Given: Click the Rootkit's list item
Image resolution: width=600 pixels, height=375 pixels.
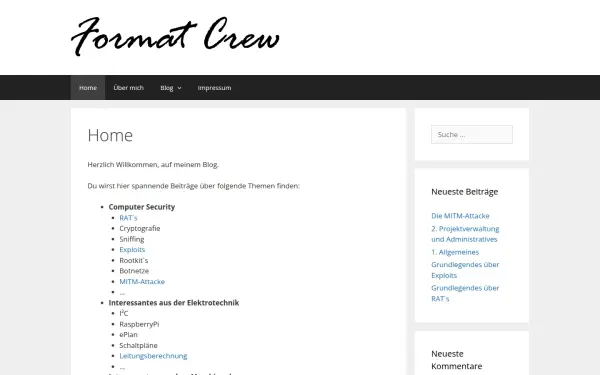Looking at the screenshot, I should click(134, 260).
